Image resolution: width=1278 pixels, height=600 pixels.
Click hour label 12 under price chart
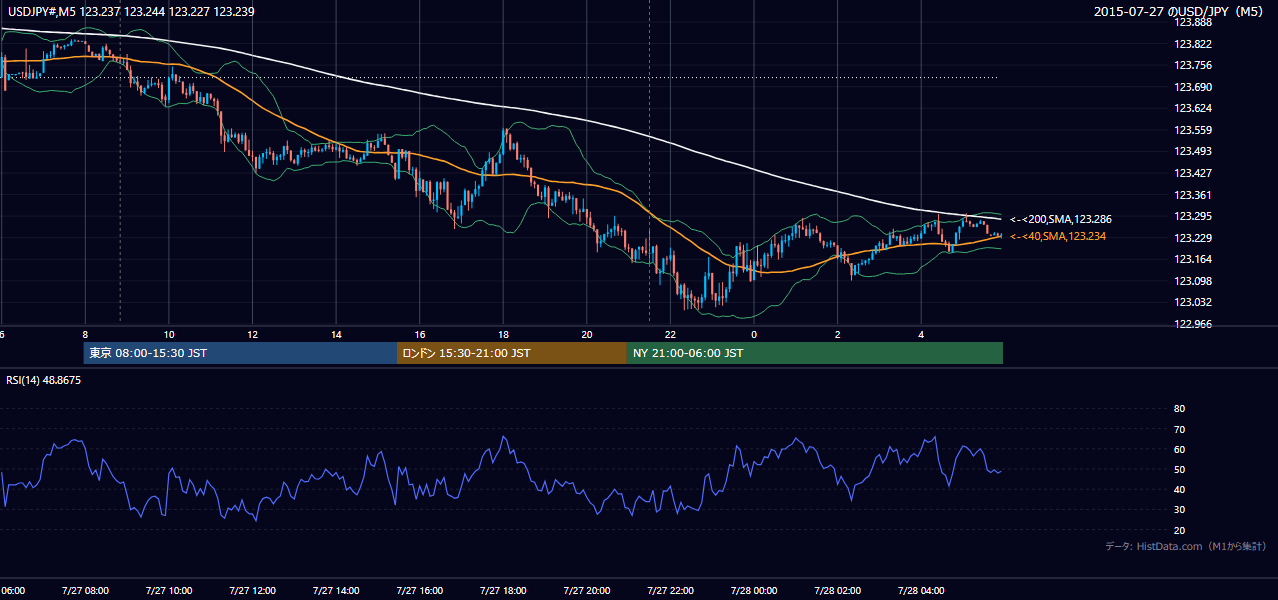click(x=253, y=335)
